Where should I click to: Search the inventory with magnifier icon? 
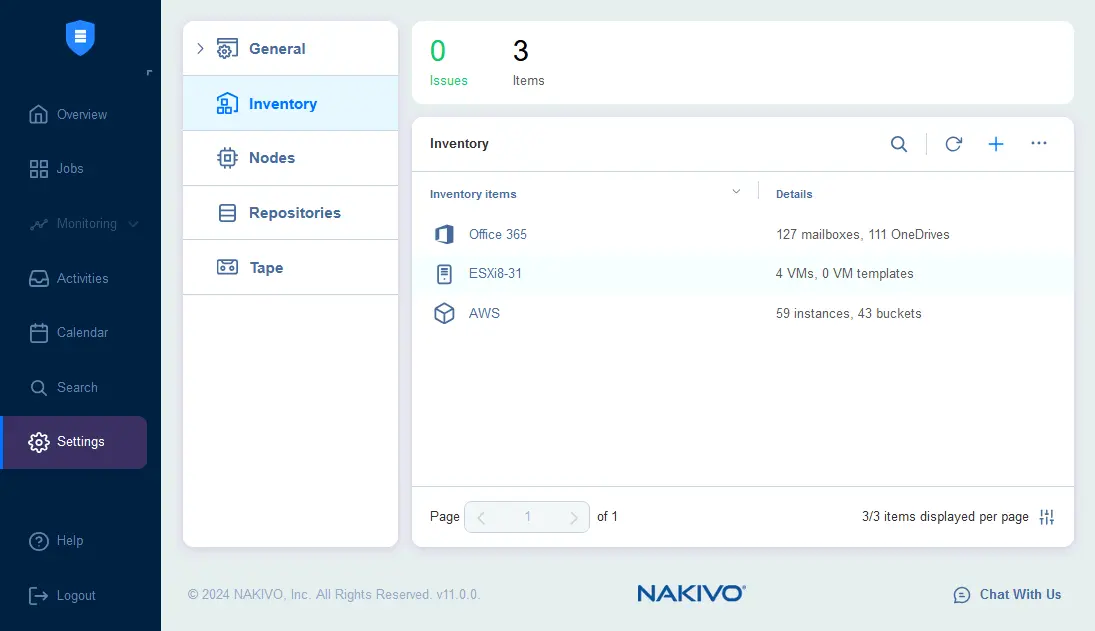(x=899, y=144)
